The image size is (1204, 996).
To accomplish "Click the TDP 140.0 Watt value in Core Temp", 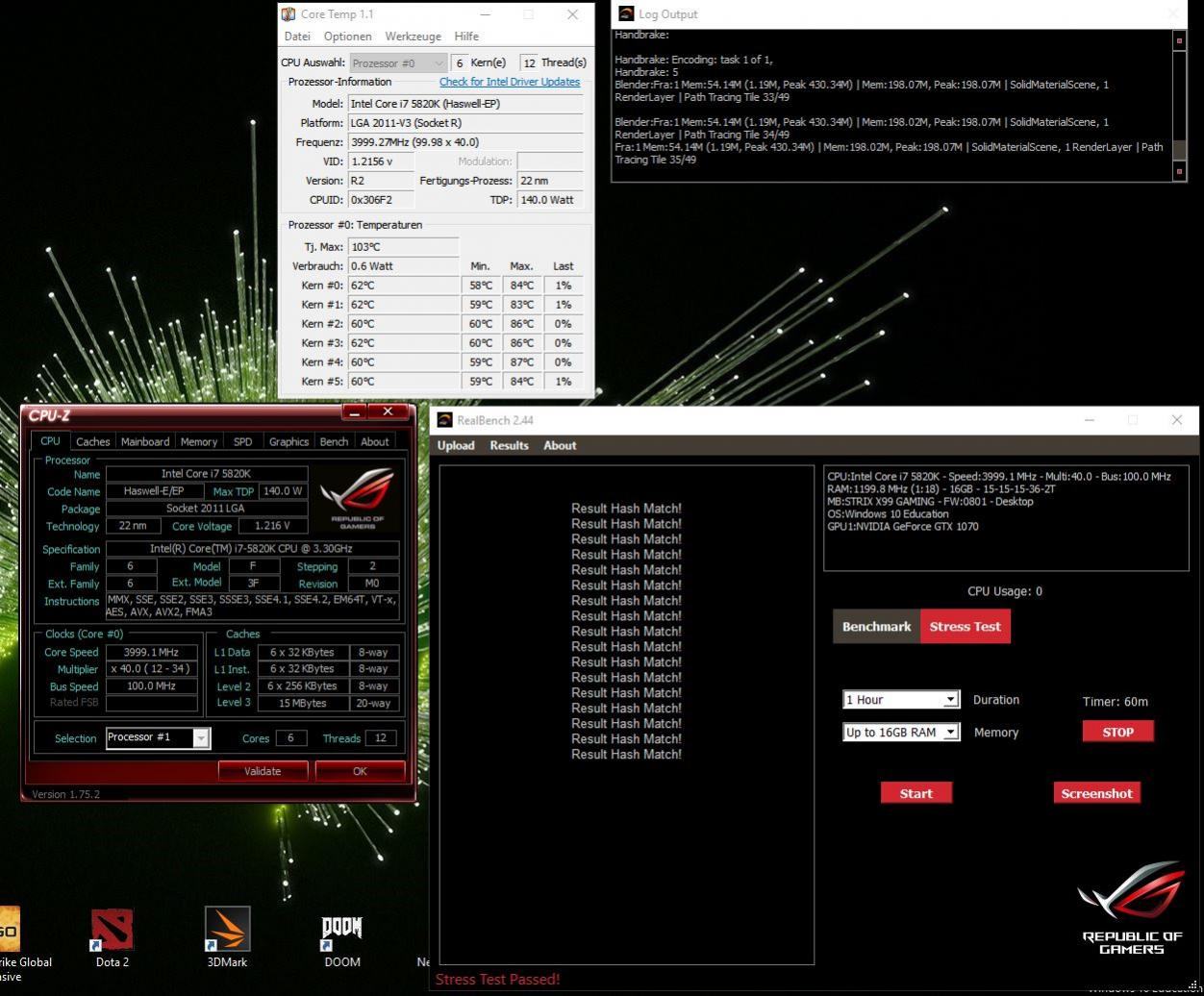I will click(550, 199).
